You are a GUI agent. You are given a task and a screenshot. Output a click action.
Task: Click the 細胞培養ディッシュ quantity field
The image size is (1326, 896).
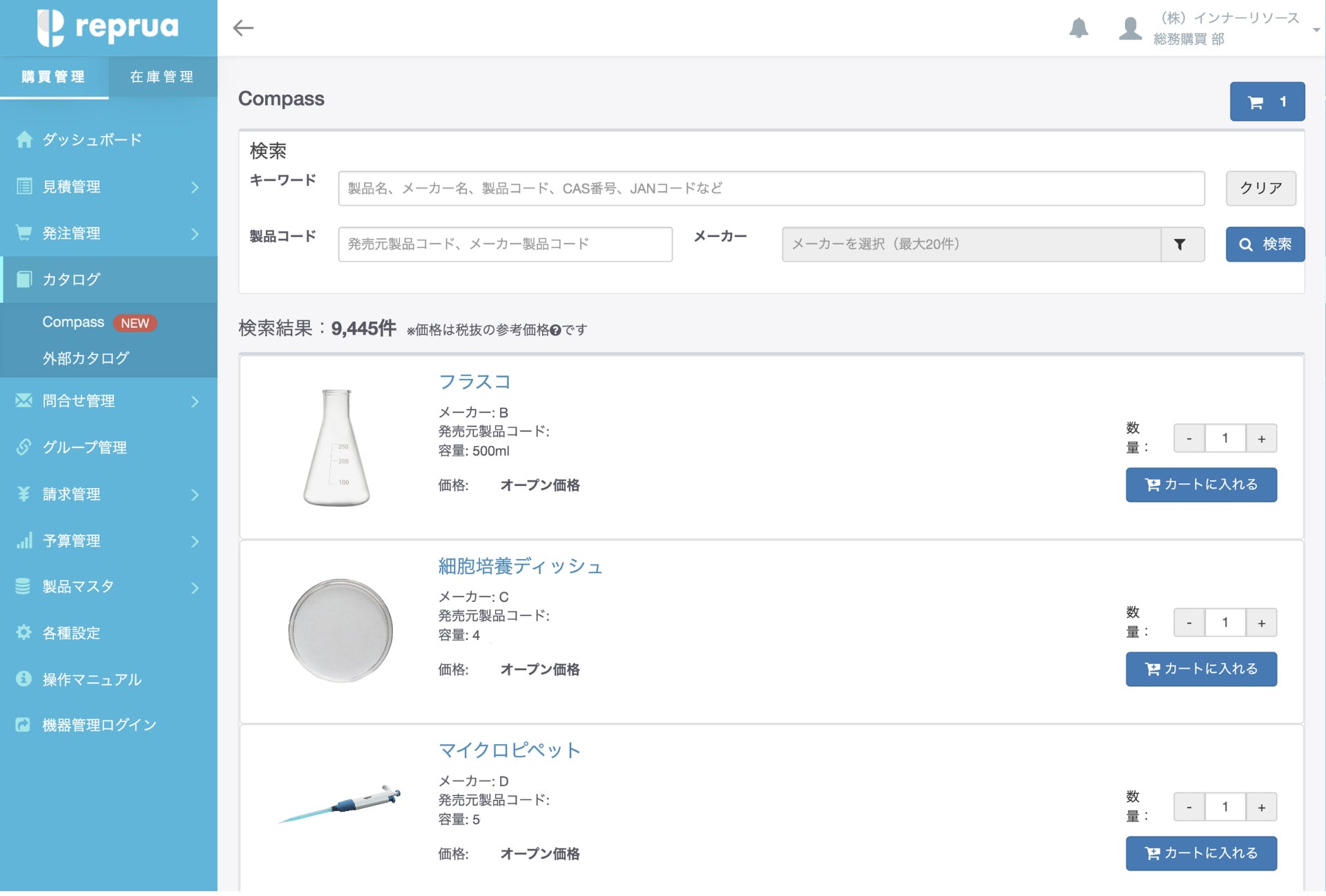[1225, 623]
